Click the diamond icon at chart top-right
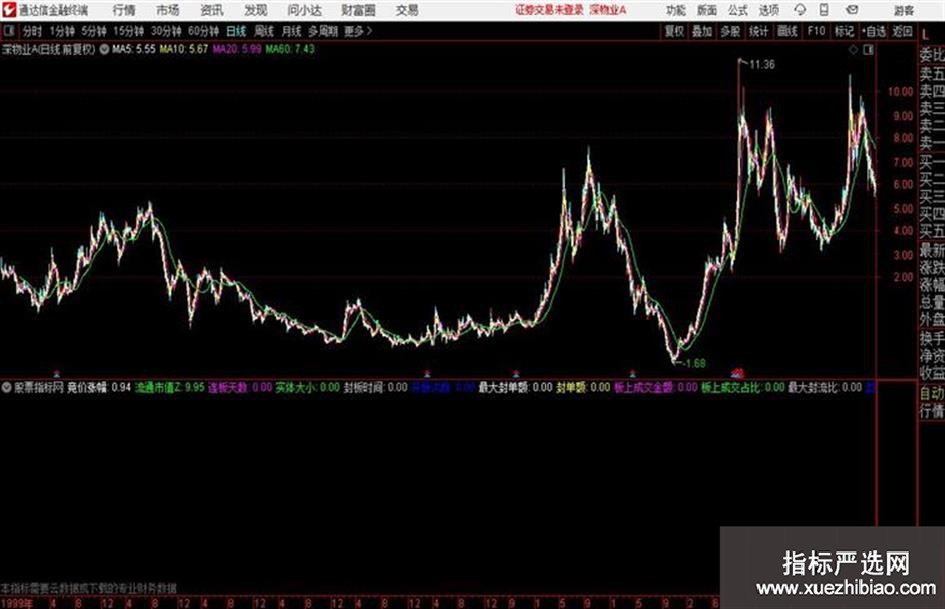This screenshot has height=609, width=945. click(x=853, y=50)
